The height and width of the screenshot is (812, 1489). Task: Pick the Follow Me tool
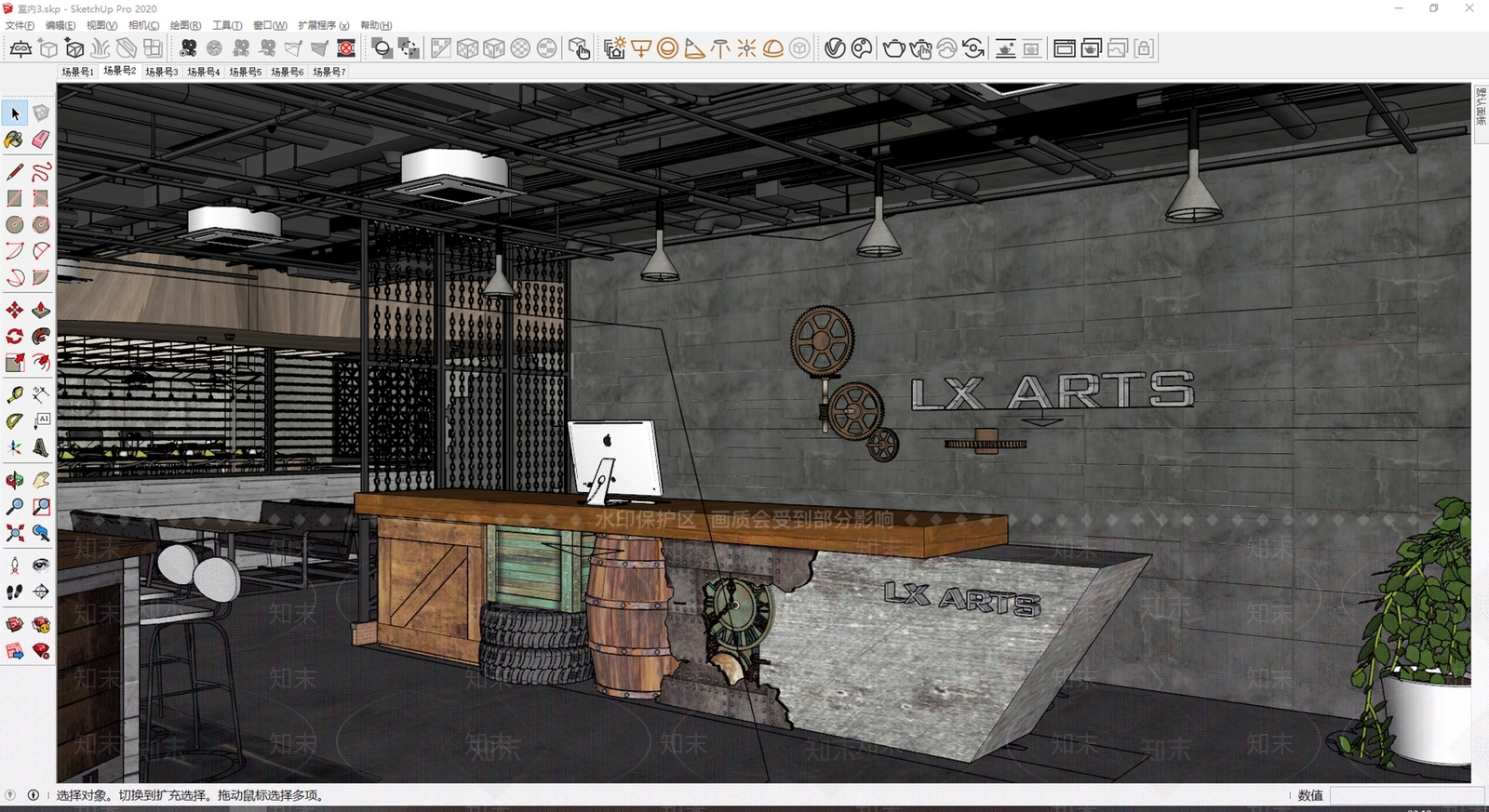point(41,336)
